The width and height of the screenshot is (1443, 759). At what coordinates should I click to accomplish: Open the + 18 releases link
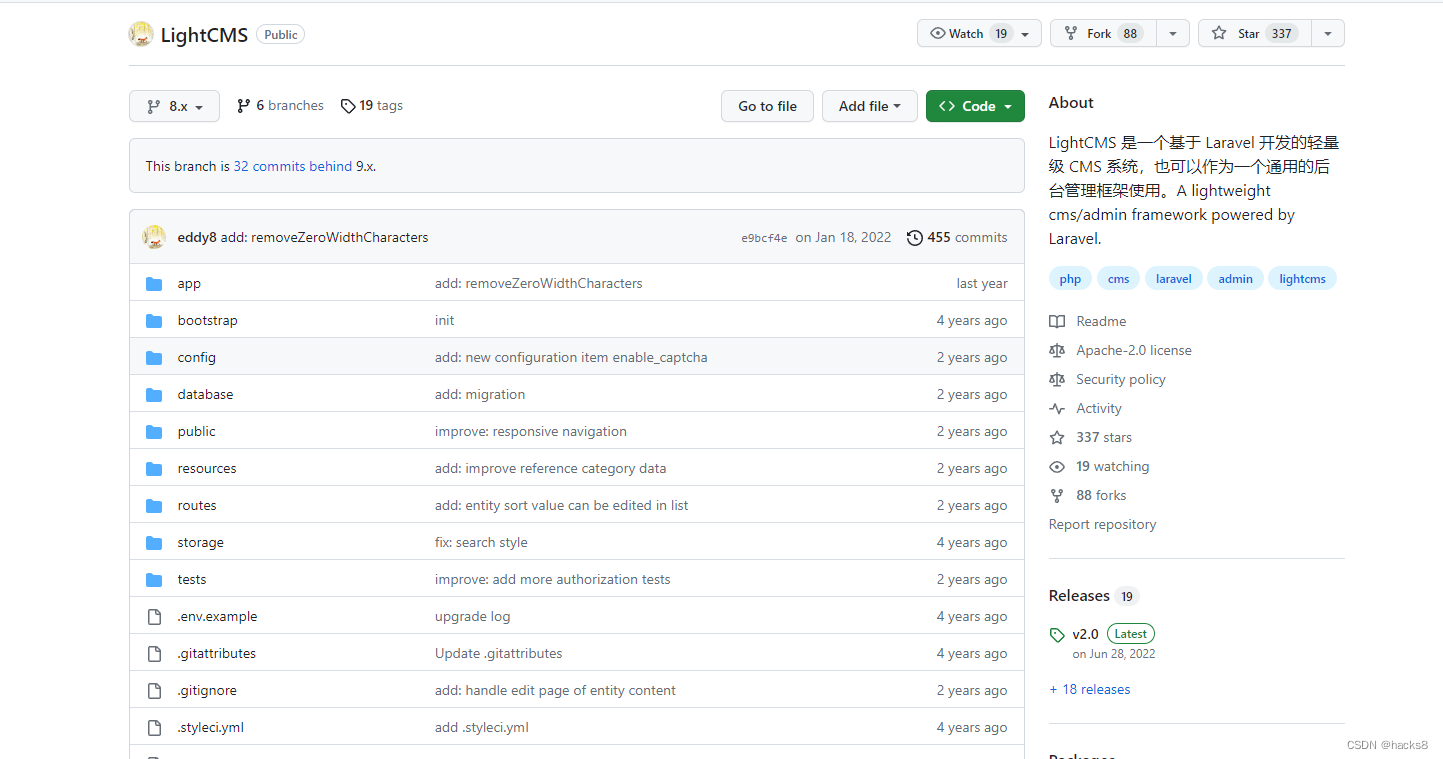click(1090, 689)
